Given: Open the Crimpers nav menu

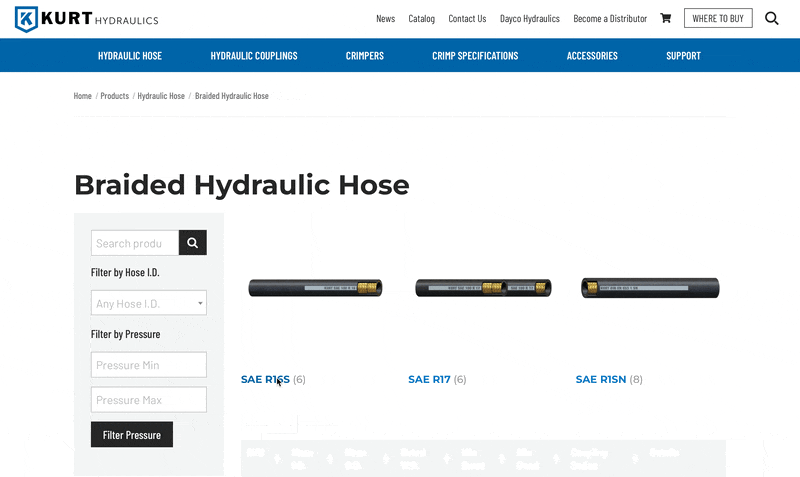Looking at the screenshot, I should 364,56.
